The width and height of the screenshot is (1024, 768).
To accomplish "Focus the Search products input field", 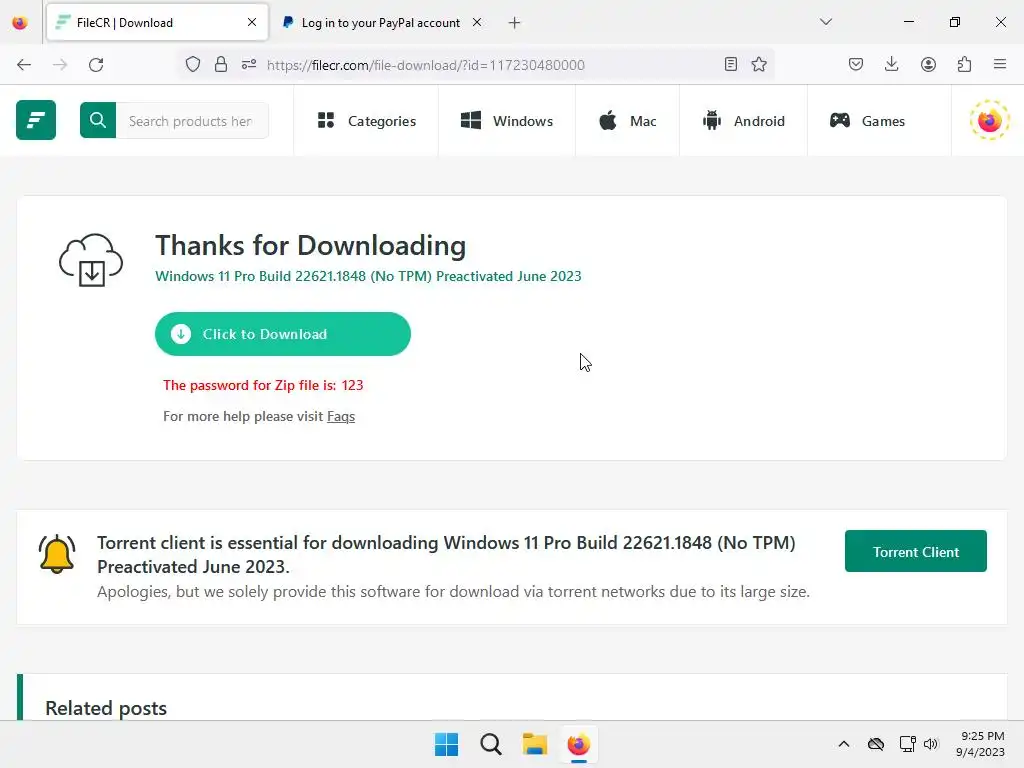I will coord(192,121).
